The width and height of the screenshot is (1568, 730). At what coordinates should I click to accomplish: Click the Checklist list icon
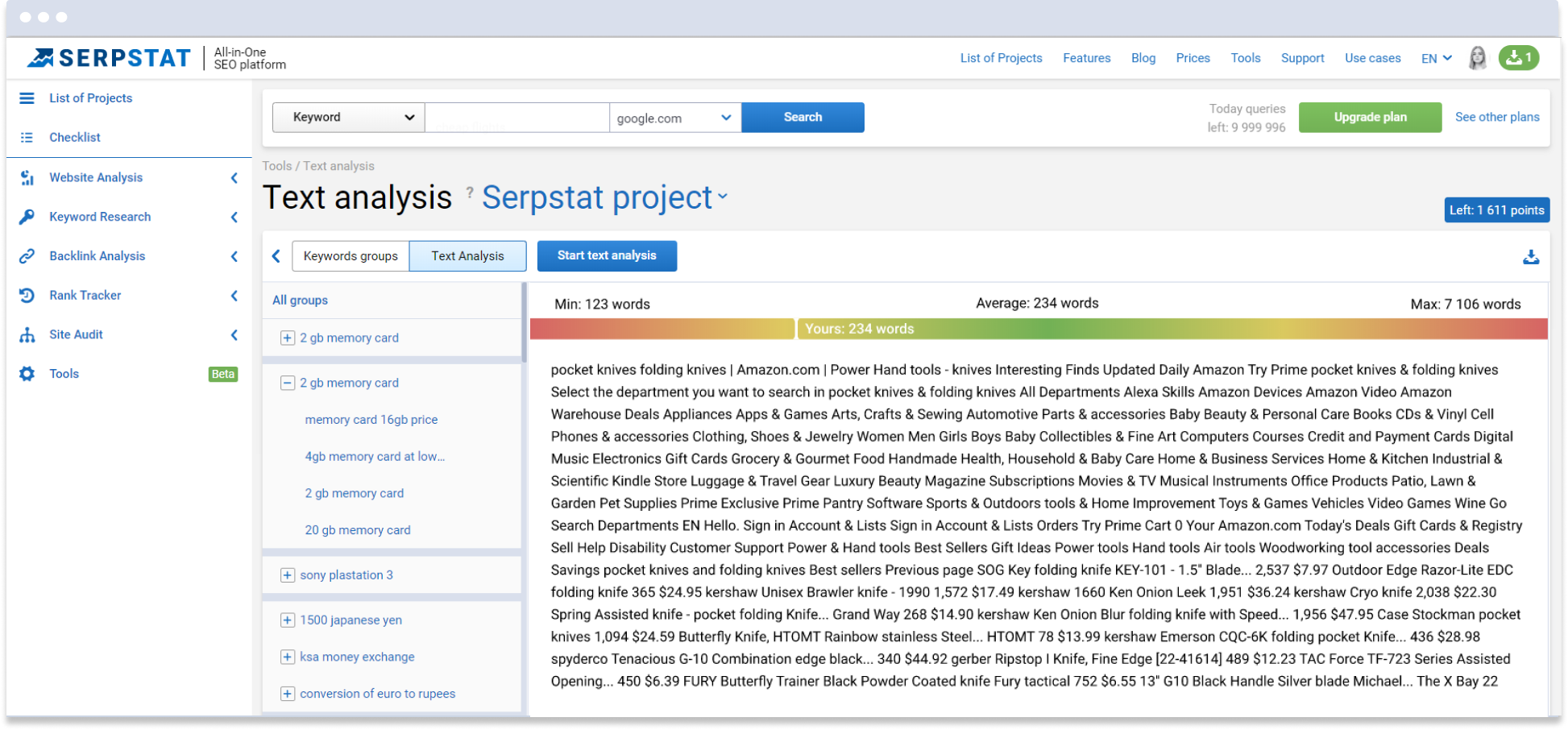click(x=27, y=138)
